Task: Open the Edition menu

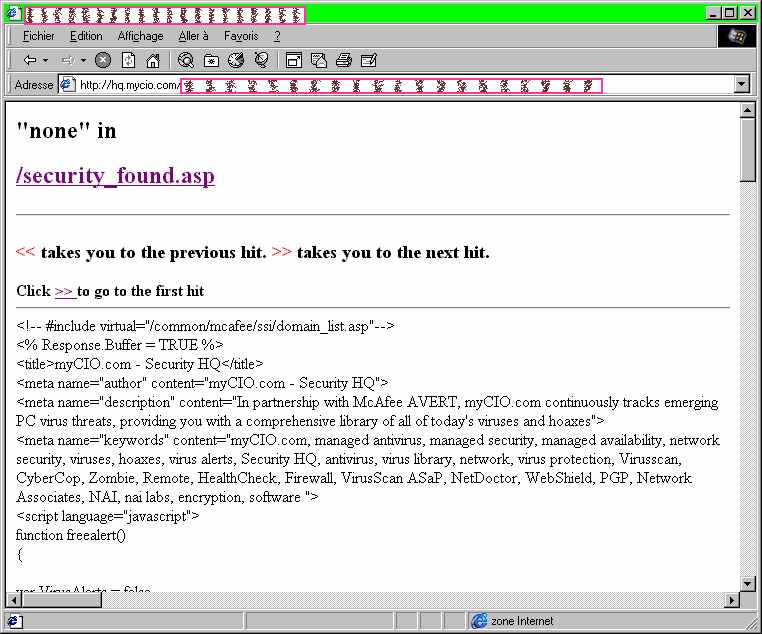Action: [x=86, y=36]
